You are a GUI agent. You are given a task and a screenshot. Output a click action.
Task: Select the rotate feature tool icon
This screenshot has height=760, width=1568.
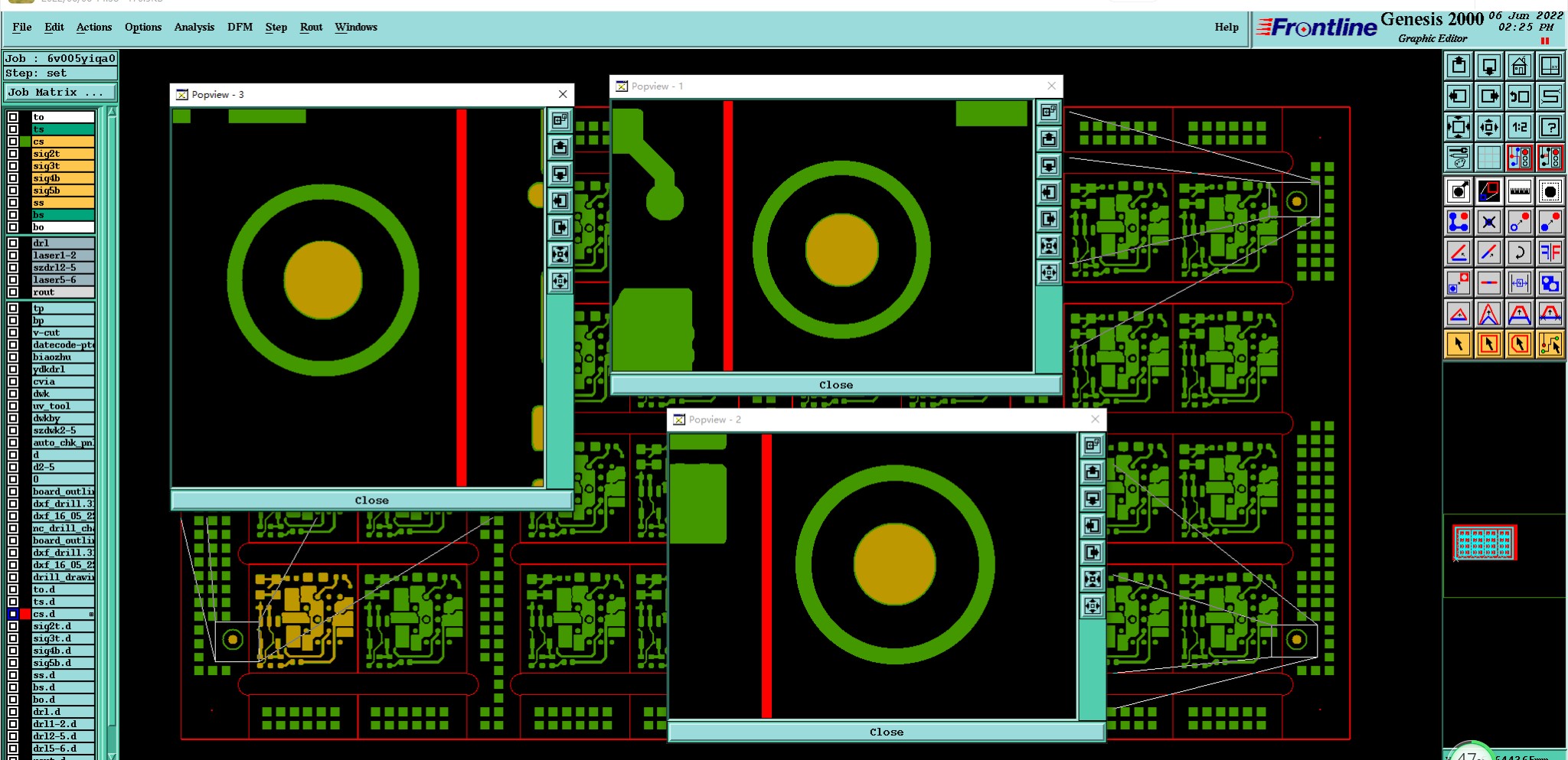coord(1520,253)
